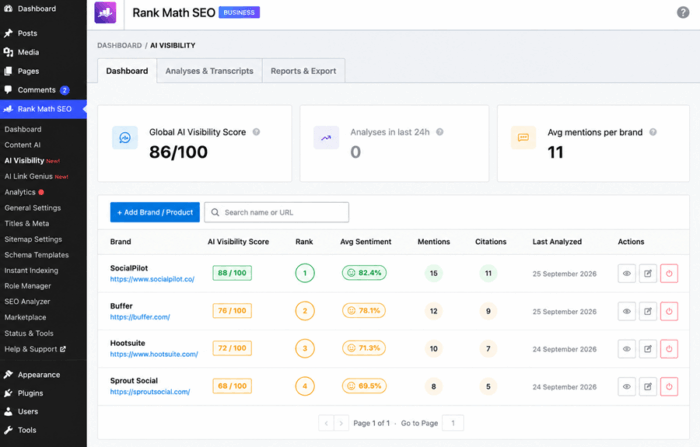Focus the Search name or URL field
Viewport: 700px width, 447px height.
point(277,213)
